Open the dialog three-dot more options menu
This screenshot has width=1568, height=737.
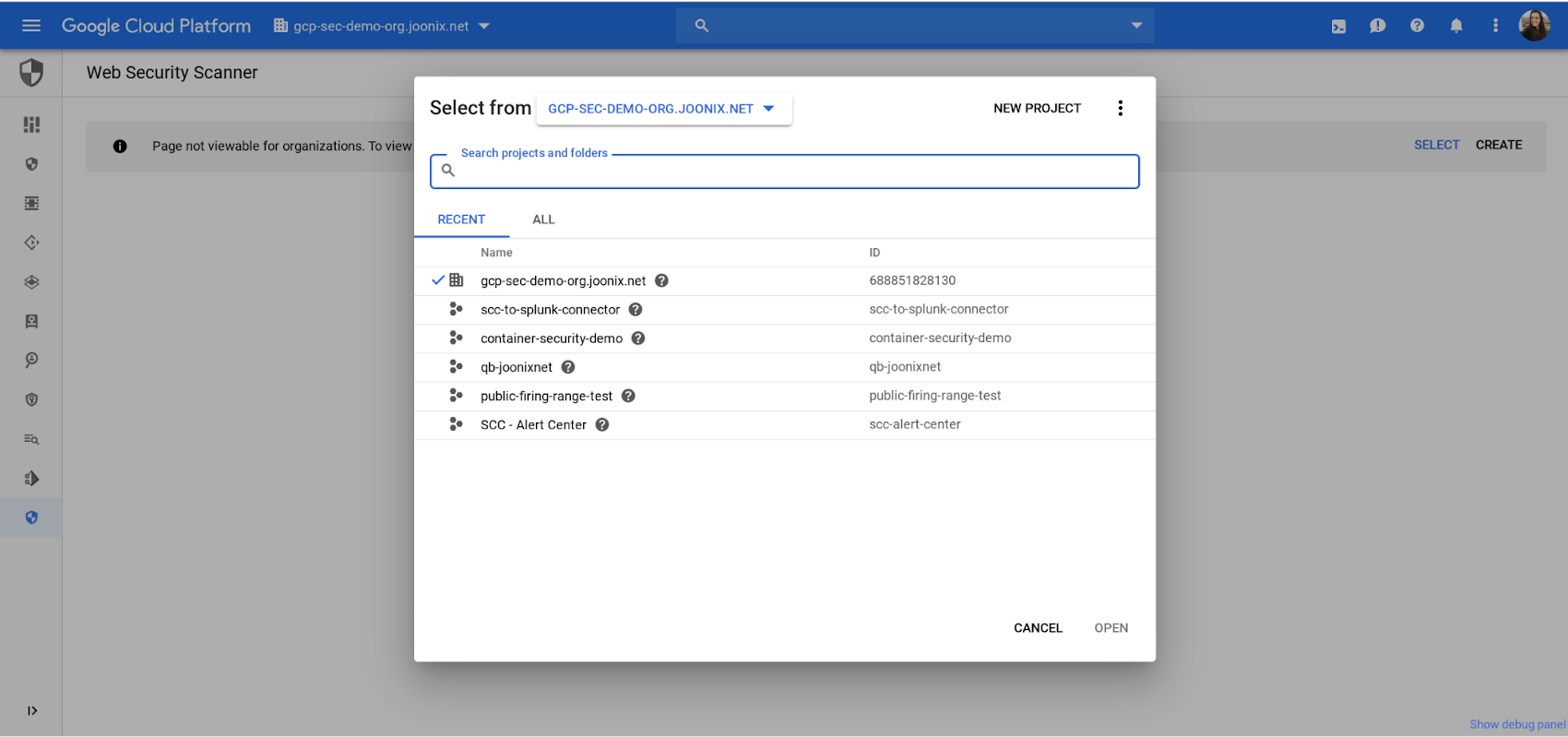[1121, 108]
